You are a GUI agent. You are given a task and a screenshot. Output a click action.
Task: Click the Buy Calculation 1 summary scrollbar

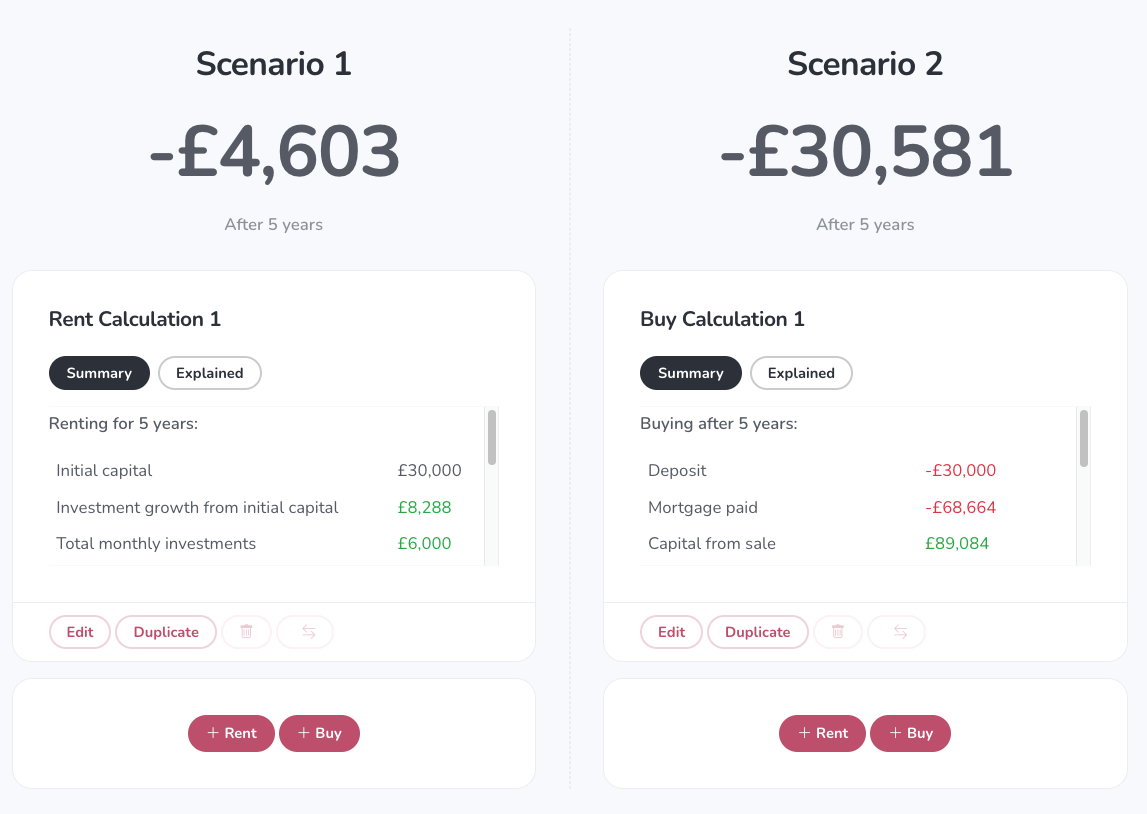[x=1083, y=438]
